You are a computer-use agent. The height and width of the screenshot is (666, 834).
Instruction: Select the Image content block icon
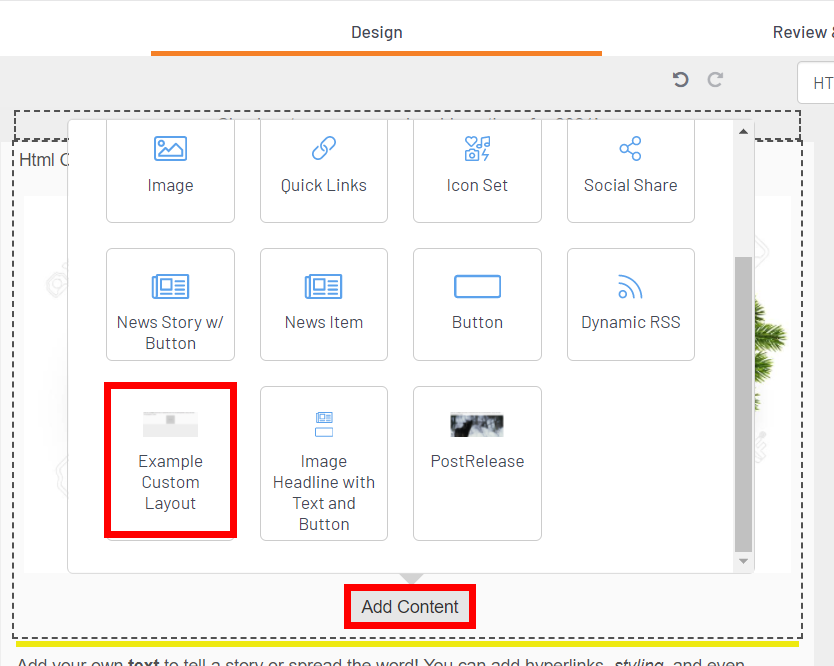(x=170, y=149)
